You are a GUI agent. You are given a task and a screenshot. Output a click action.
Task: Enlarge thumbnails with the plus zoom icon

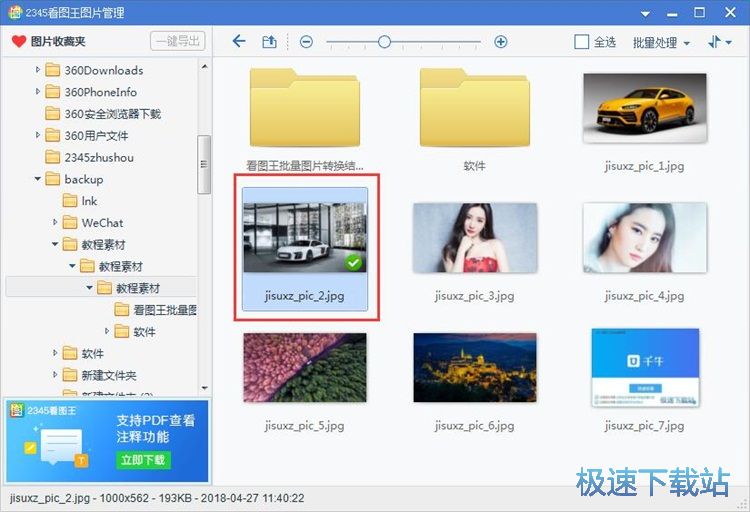500,42
